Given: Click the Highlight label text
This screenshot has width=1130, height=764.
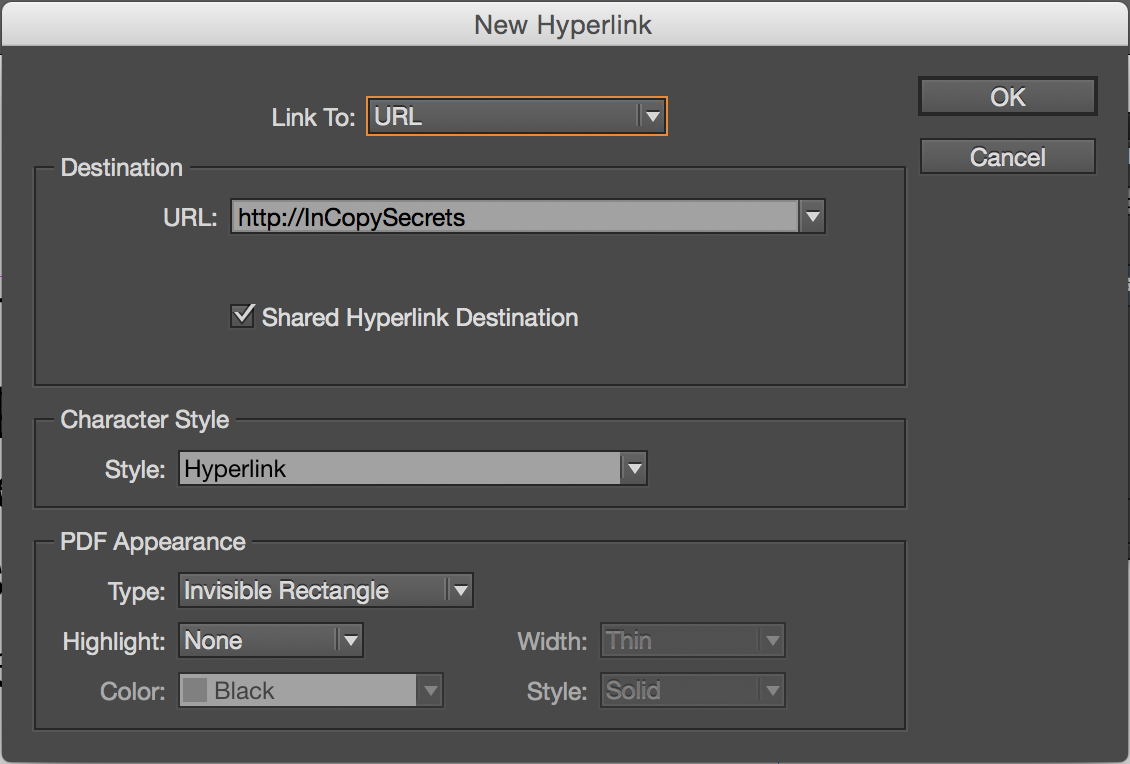Looking at the screenshot, I should (114, 642).
